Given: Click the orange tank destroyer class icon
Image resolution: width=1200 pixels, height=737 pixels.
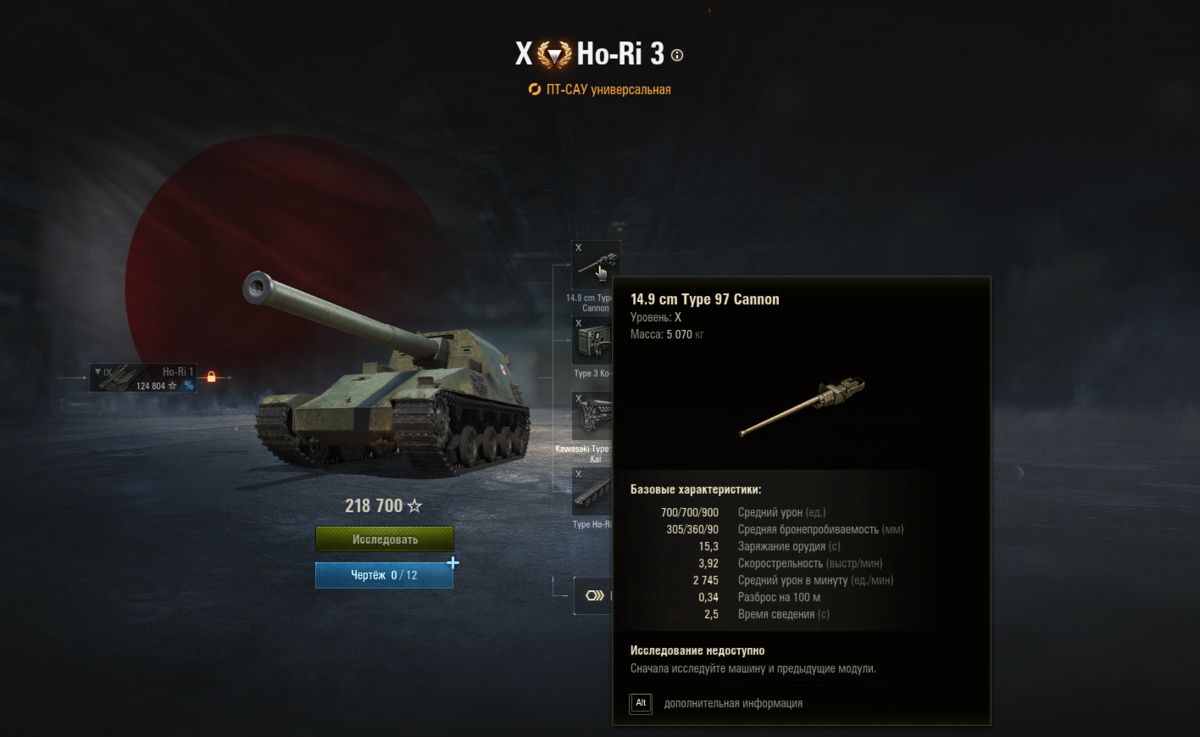Looking at the screenshot, I should [535, 89].
